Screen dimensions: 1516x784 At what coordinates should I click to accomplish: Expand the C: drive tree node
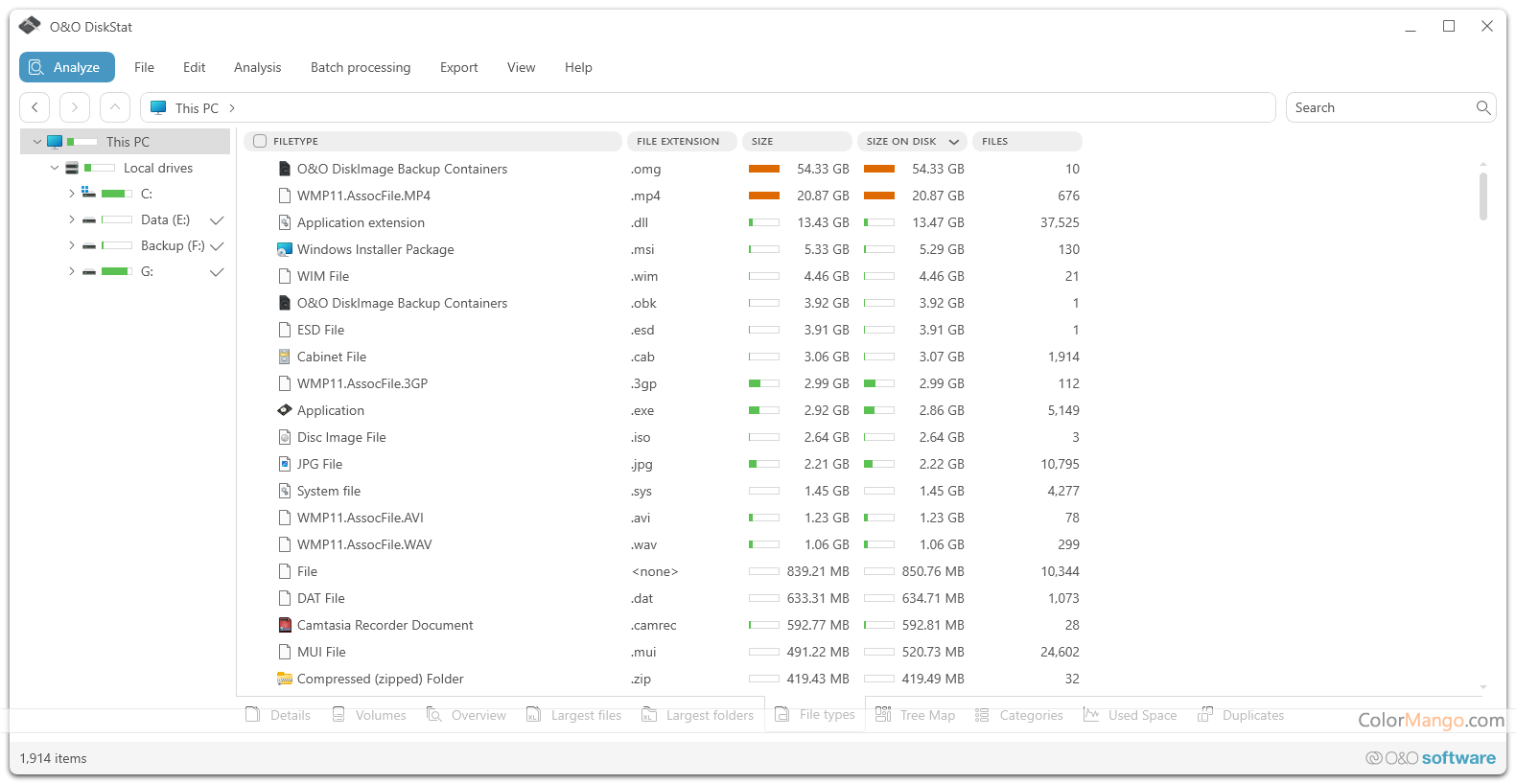click(71, 194)
